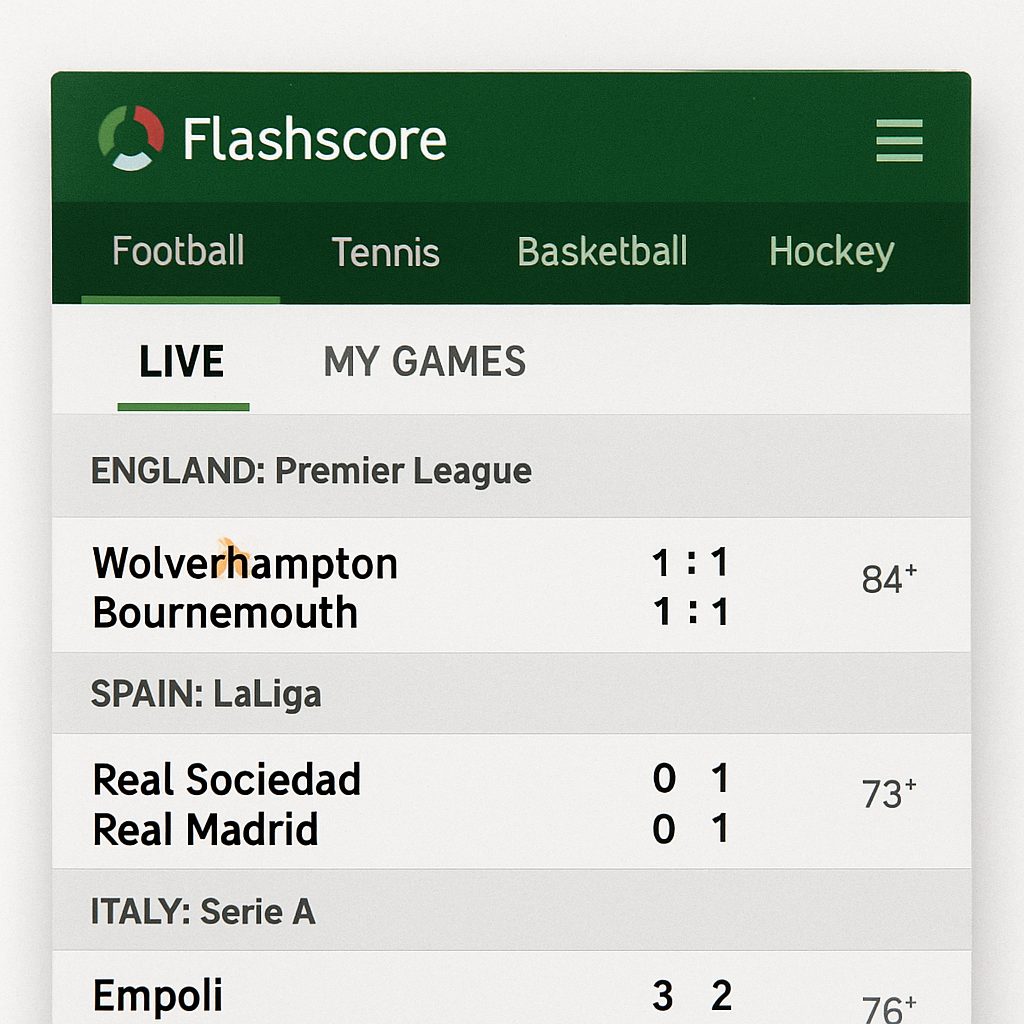The image size is (1024, 1024).
Task: Select the Football sport icon tab
Action: pos(178,253)
